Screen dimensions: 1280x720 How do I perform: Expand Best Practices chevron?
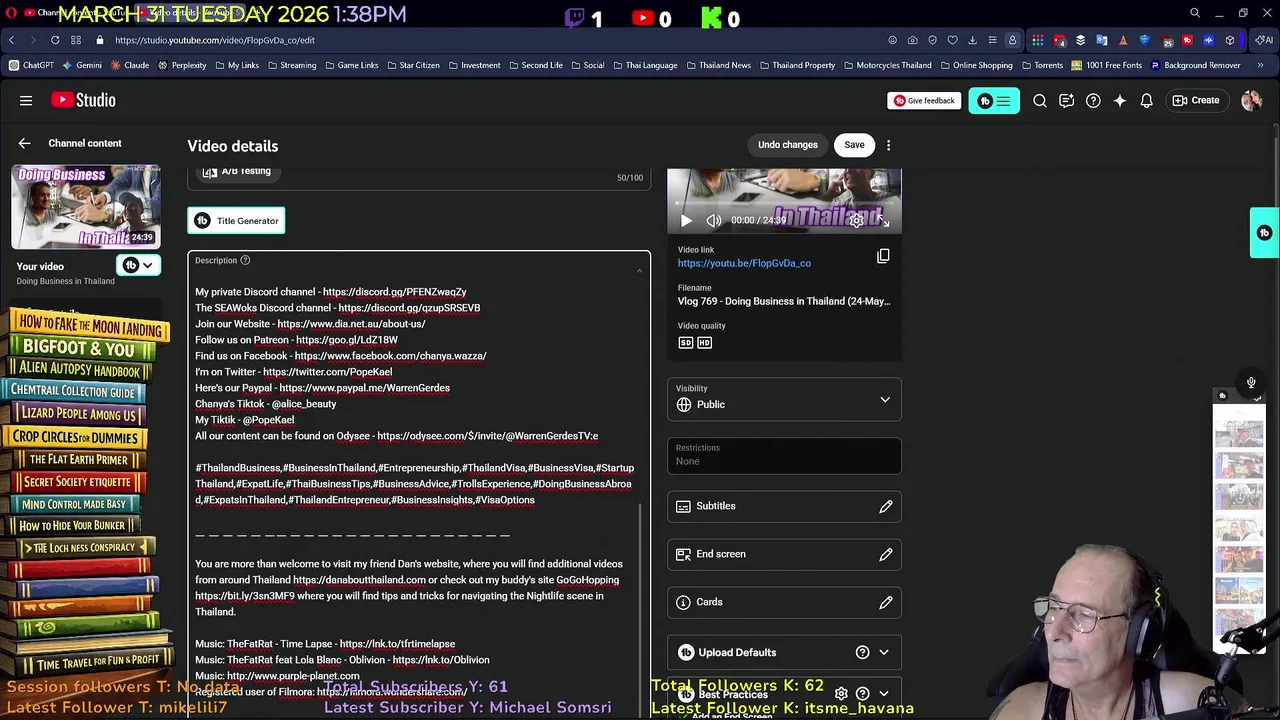tap(884, 693)
